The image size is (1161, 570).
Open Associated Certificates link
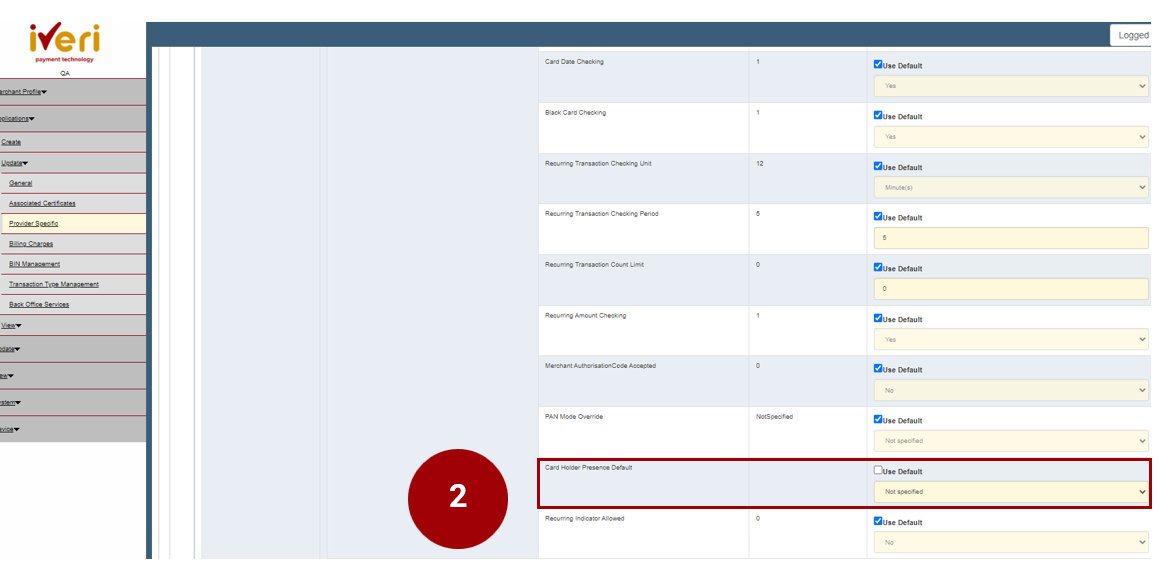pyautogui.click(x=42, y=204)
